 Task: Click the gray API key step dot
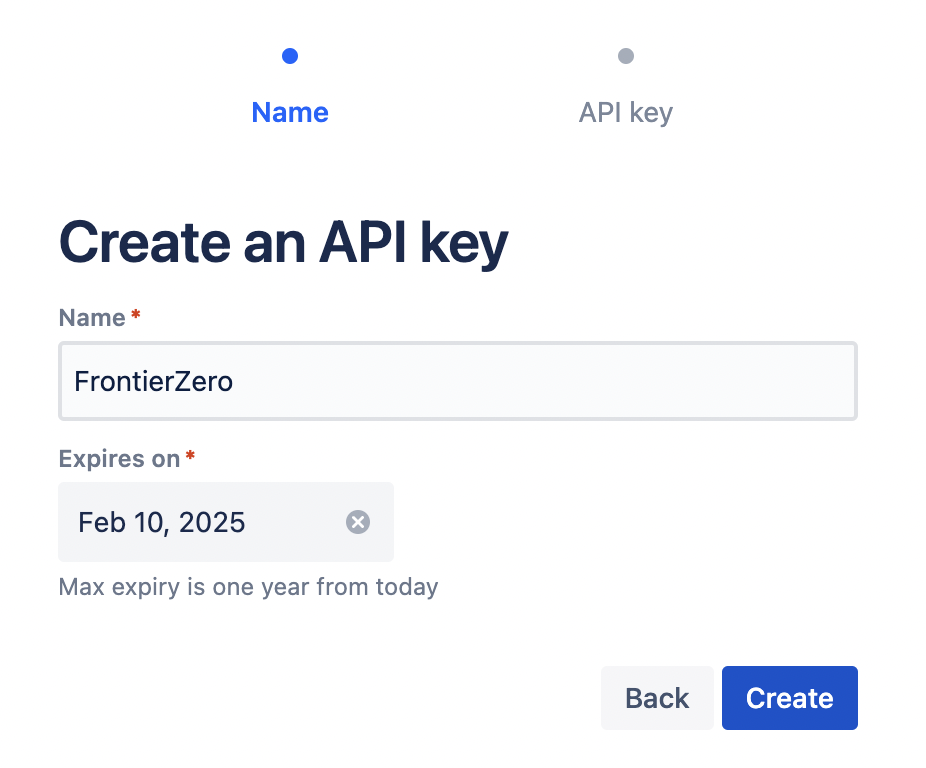point(626,56)
